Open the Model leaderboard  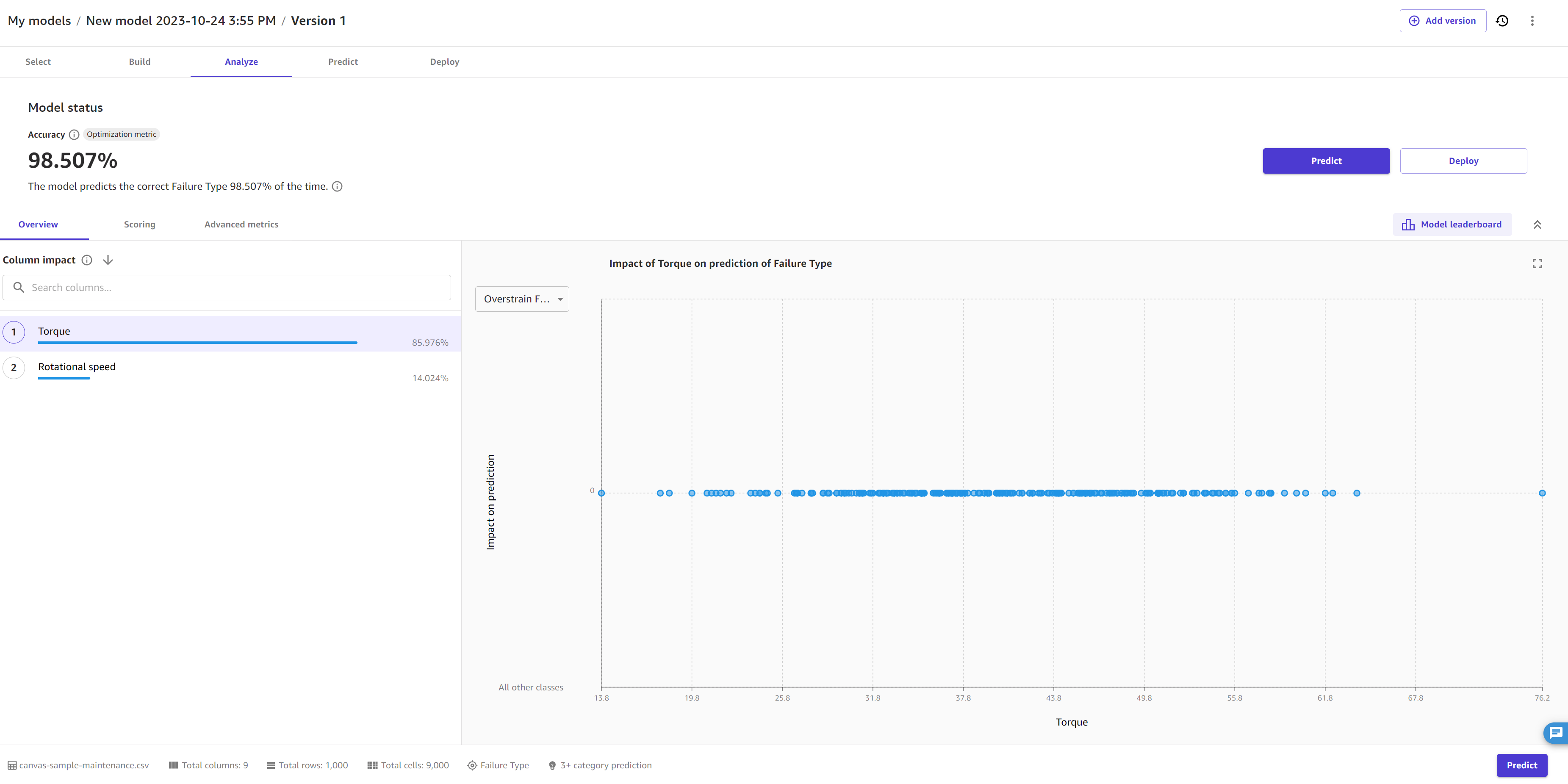(x=1452, y=224)
